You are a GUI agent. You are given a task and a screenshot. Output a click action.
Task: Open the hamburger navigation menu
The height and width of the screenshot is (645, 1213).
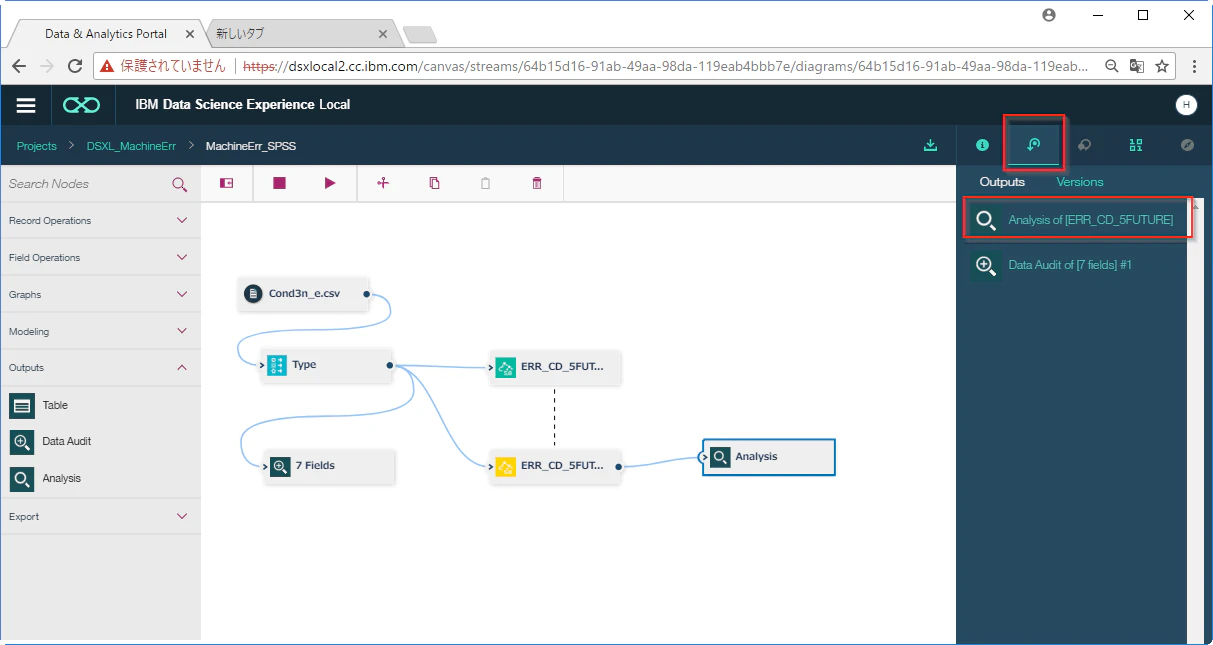point(26,105)
